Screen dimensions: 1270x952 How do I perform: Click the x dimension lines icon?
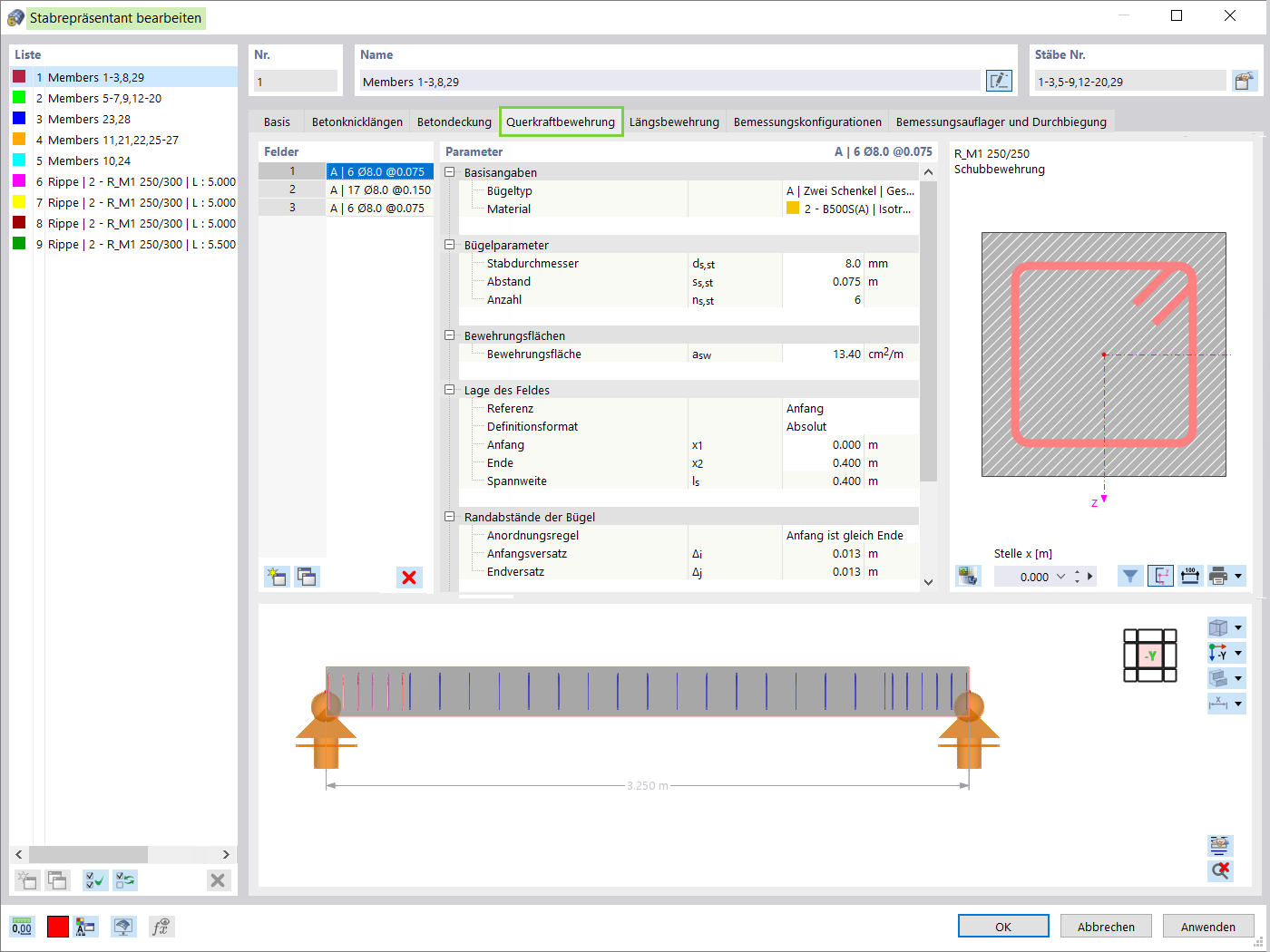click(x=1218, y=704)
